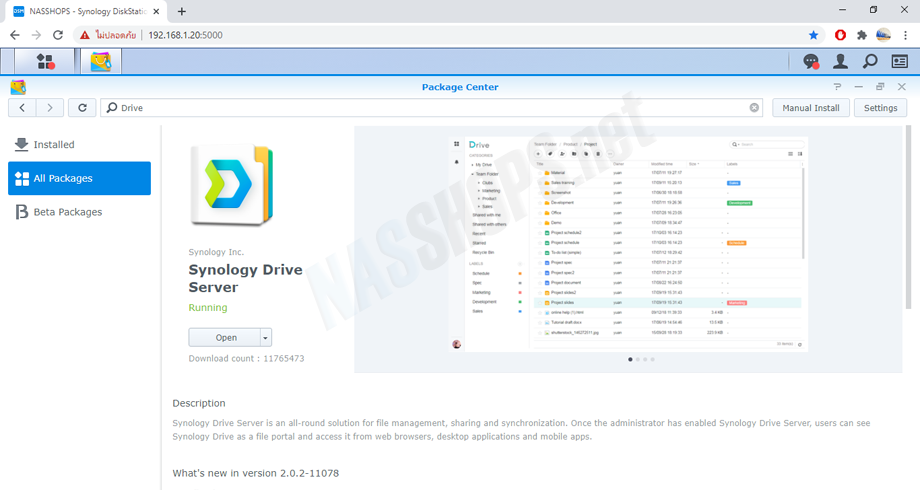Click the Package Center search field
The image size is (920, 490).
[431, 107]
